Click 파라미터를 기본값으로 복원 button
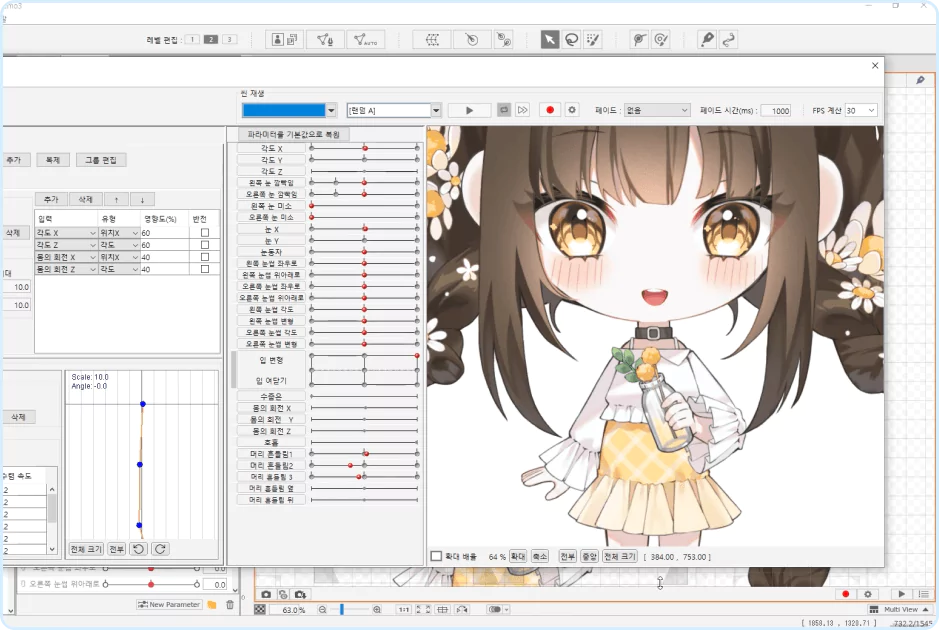Viewport: 939px width, 630px height. tap(293, 134)
